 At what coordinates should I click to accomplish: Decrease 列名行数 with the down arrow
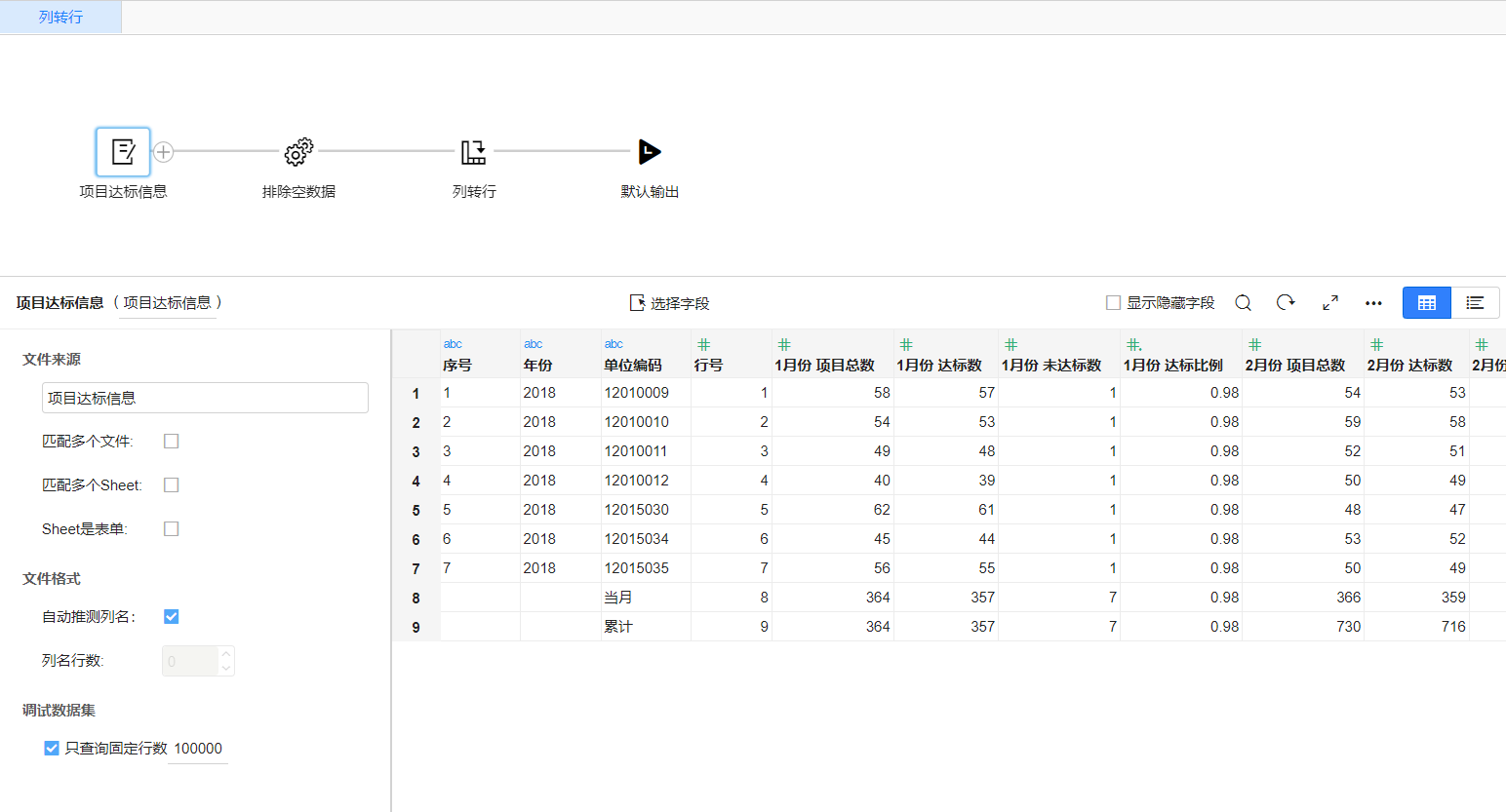tap(226, 668)
